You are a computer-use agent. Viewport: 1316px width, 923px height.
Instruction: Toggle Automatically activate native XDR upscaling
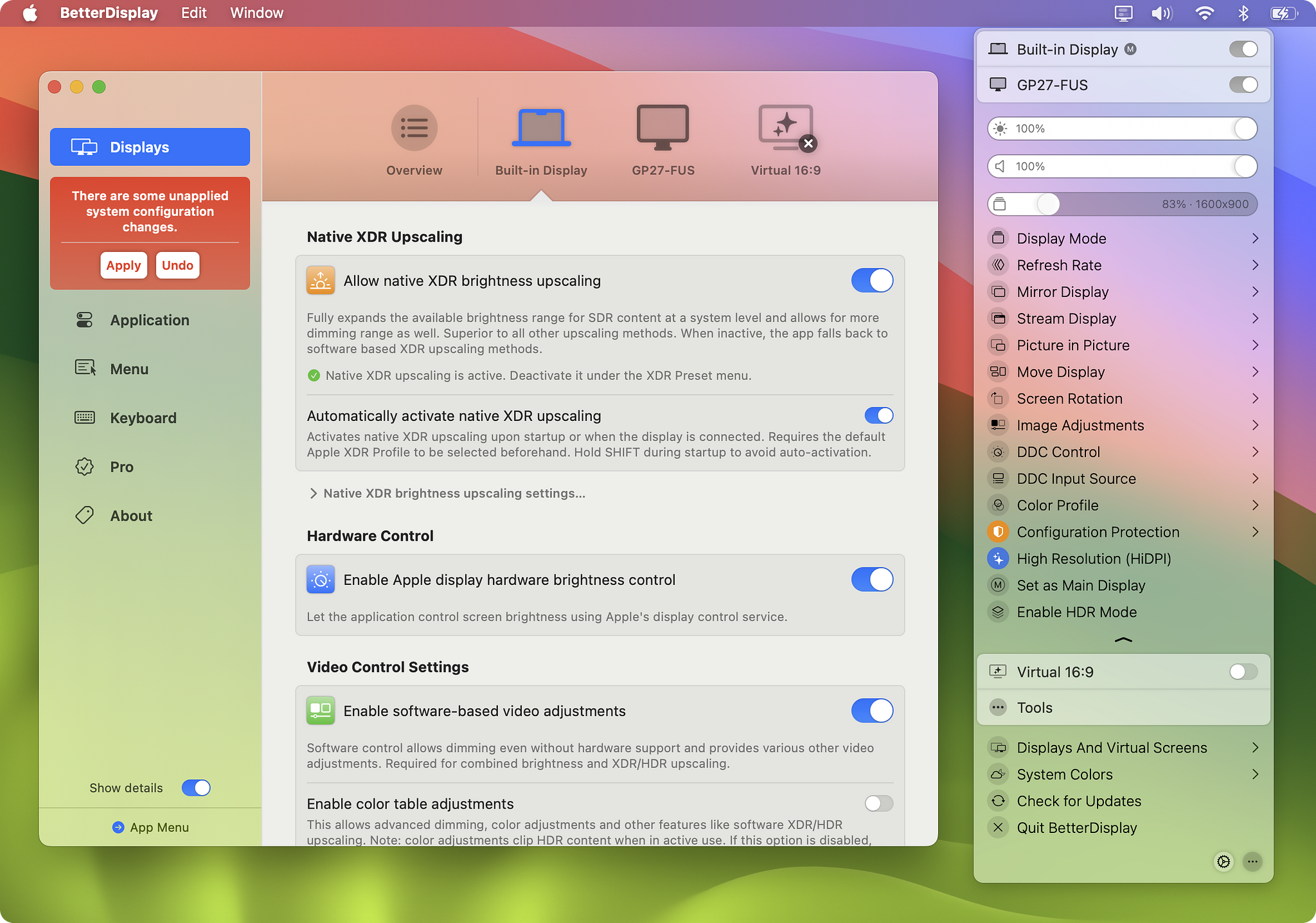(878, 415)
